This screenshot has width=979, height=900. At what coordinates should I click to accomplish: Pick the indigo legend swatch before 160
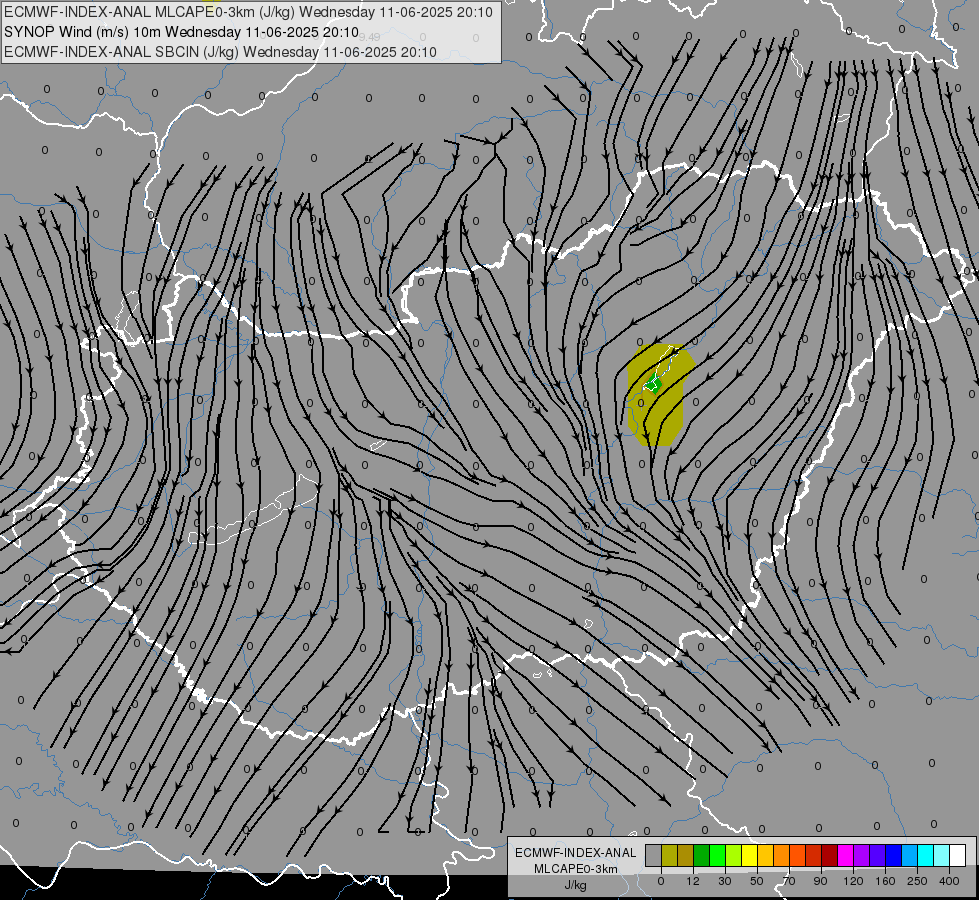click(x=878, y=855)
